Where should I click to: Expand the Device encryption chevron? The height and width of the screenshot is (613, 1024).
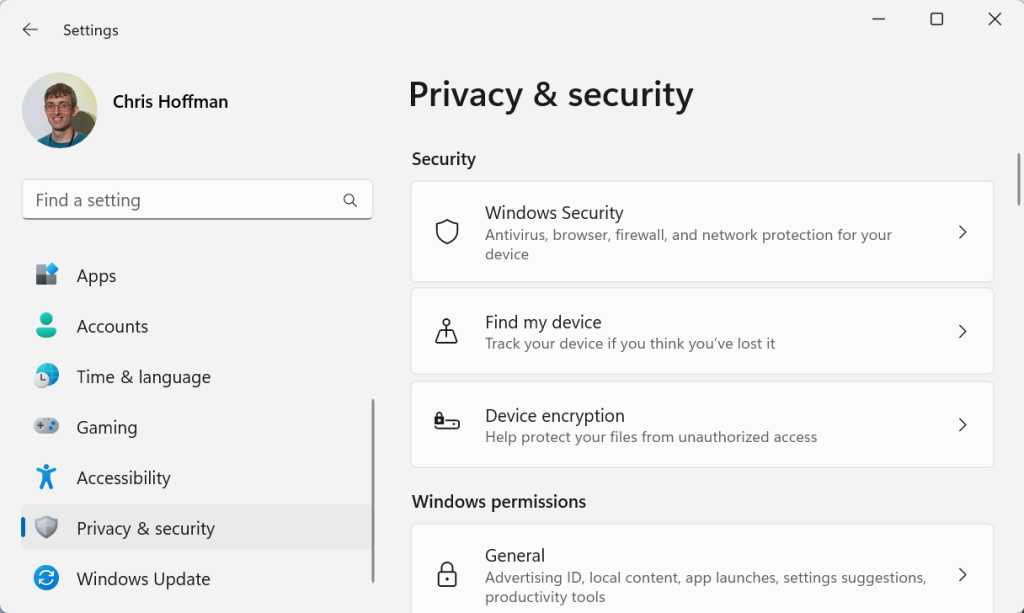pos(962,424)
